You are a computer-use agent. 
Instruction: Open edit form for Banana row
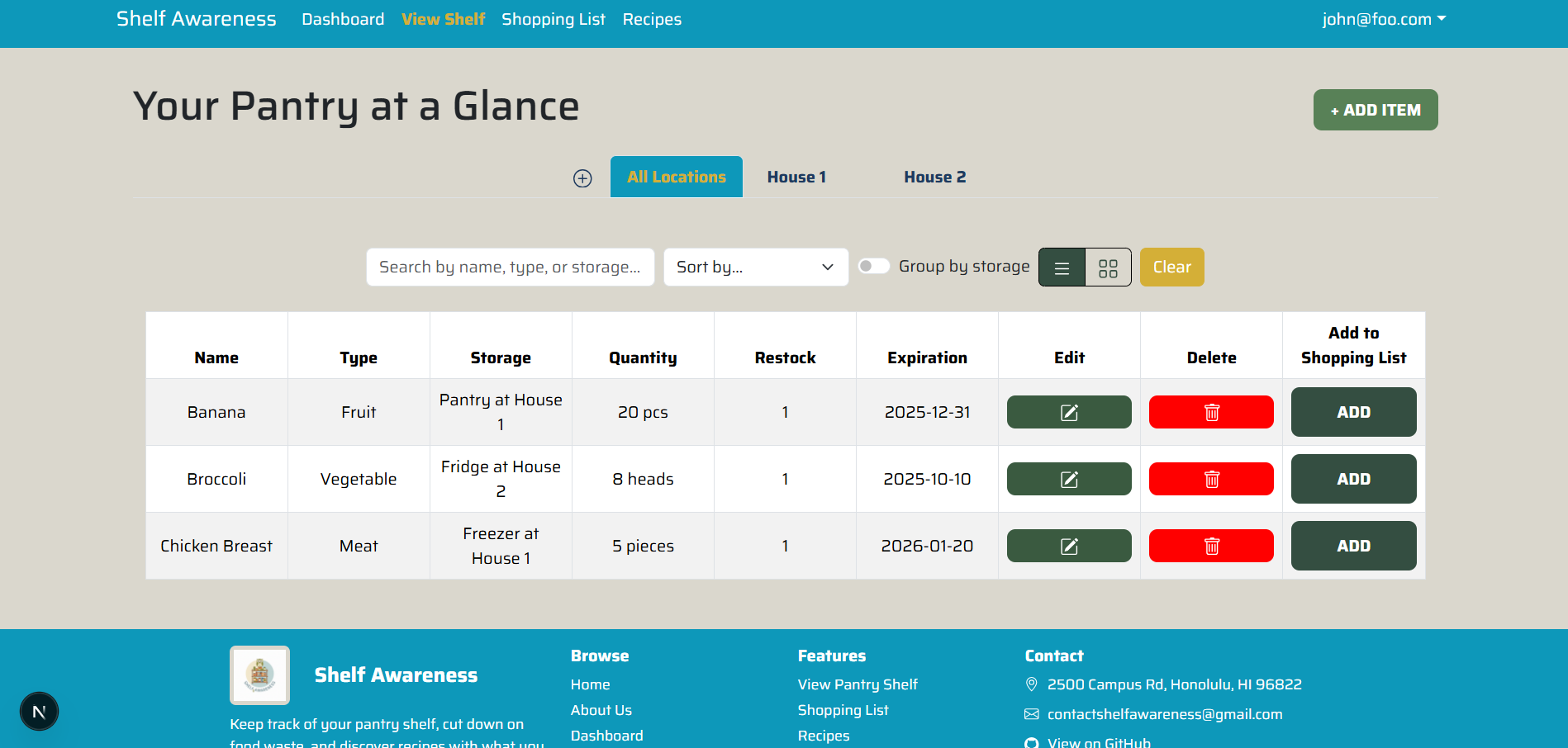pyautogui.click(x=1068, y=411)
